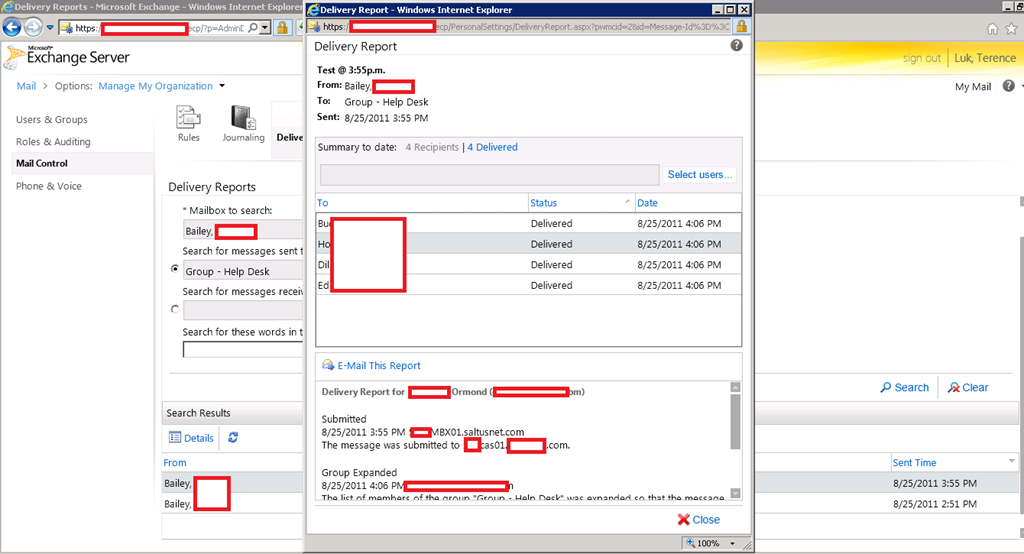Open the My Mail dropdown menu
Image resolution: width=1024 pixels, height=554 pixels.
978,87
